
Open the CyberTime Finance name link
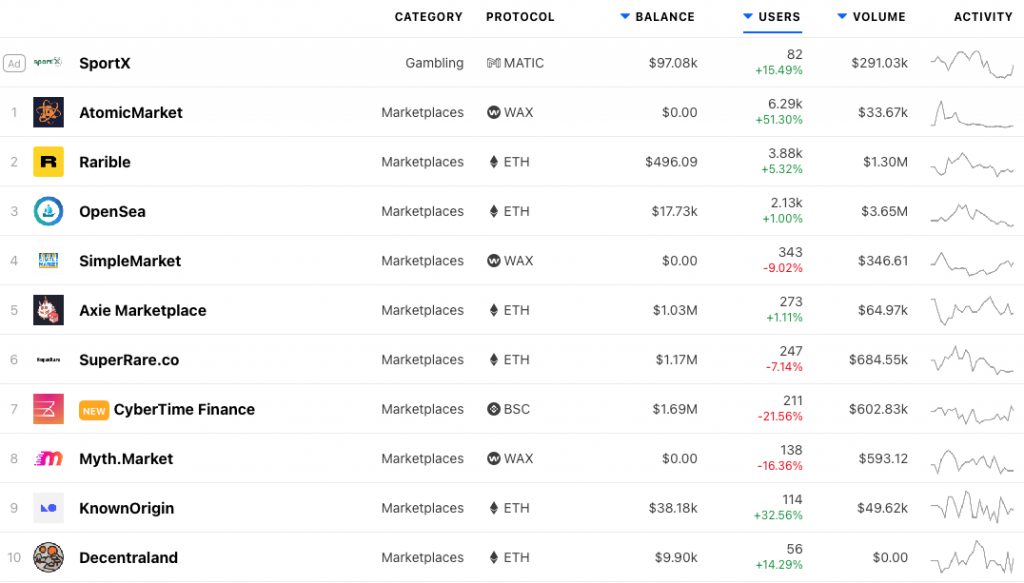(x=184, y=409)
